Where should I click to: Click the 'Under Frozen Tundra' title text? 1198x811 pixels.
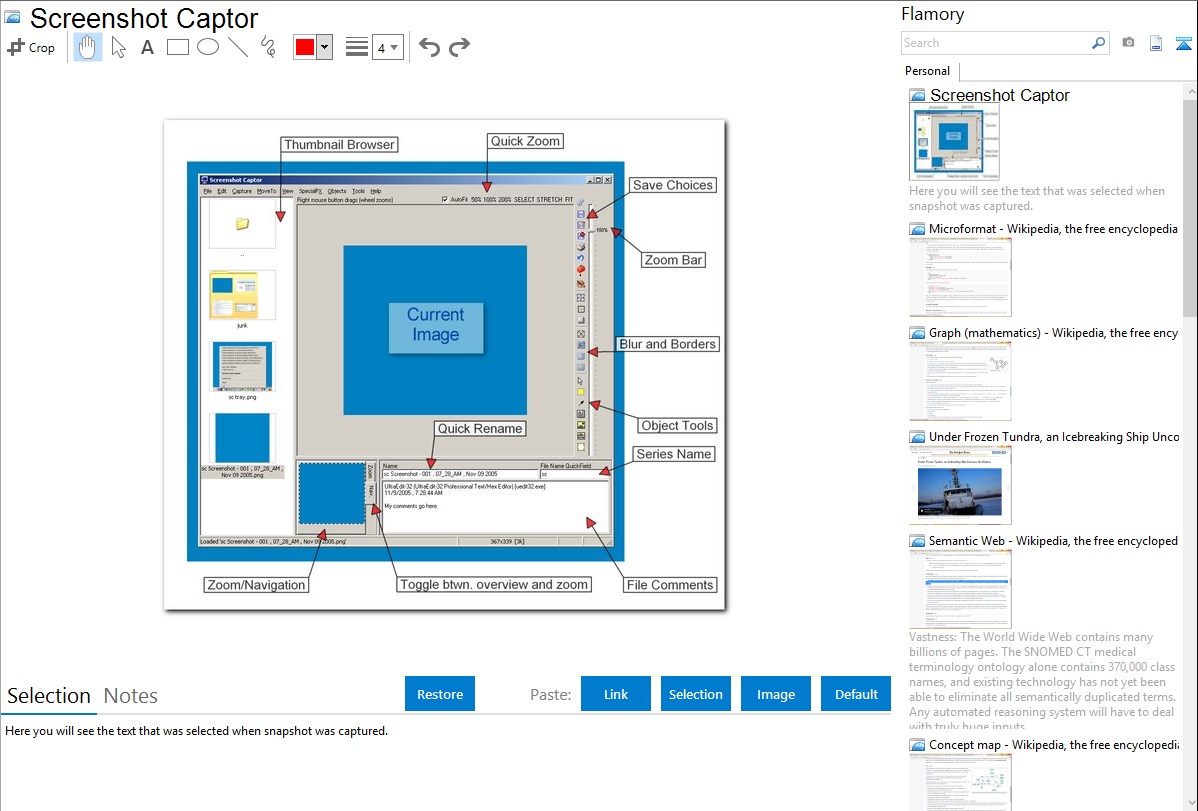click(1054, 436)
